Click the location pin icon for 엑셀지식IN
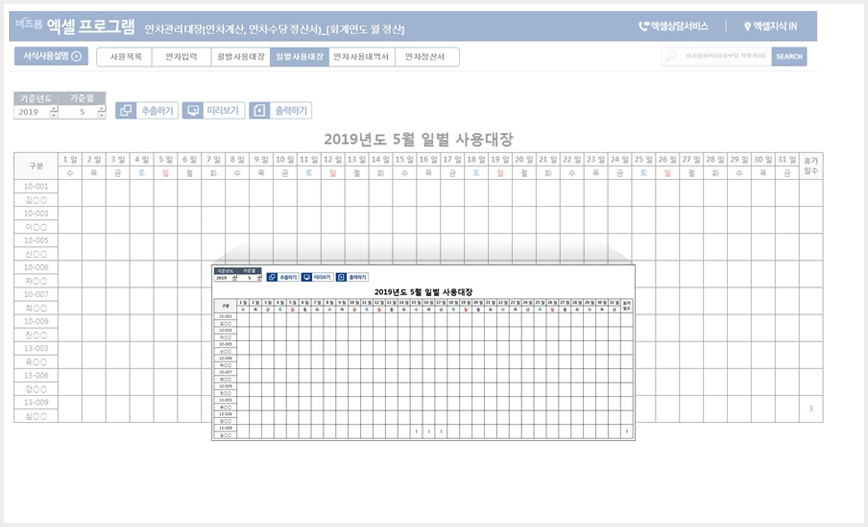868x527 pixels. pos(747,27)
